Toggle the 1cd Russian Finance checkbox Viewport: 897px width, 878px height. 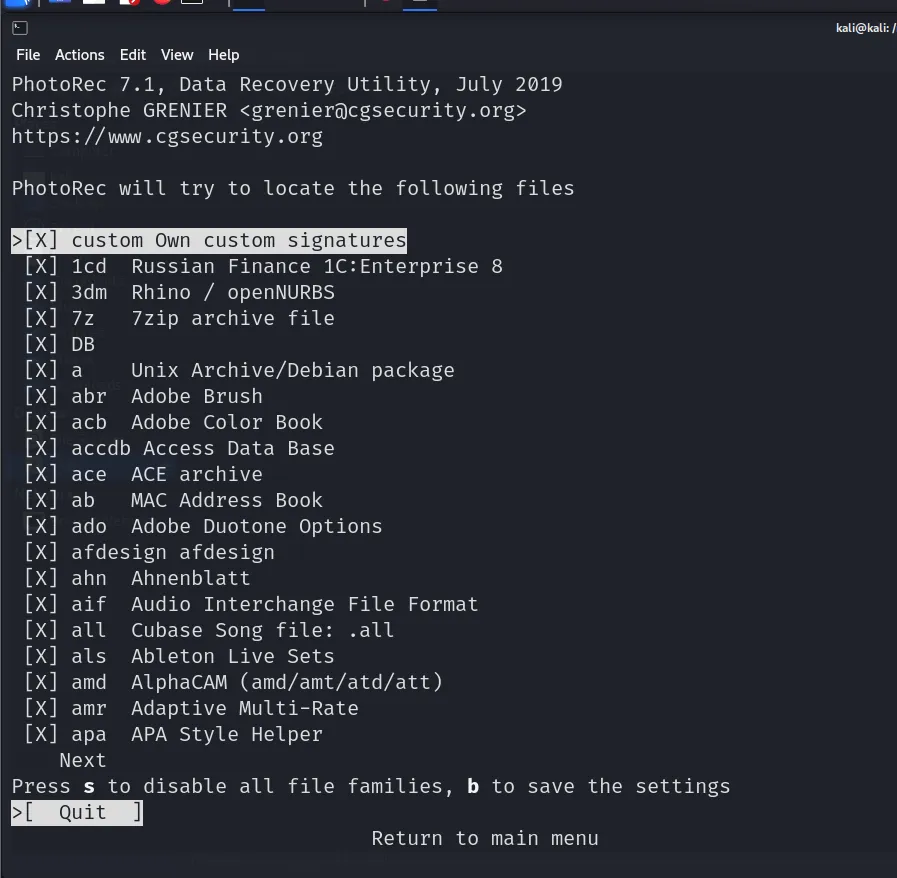click(x=41, y=266)
